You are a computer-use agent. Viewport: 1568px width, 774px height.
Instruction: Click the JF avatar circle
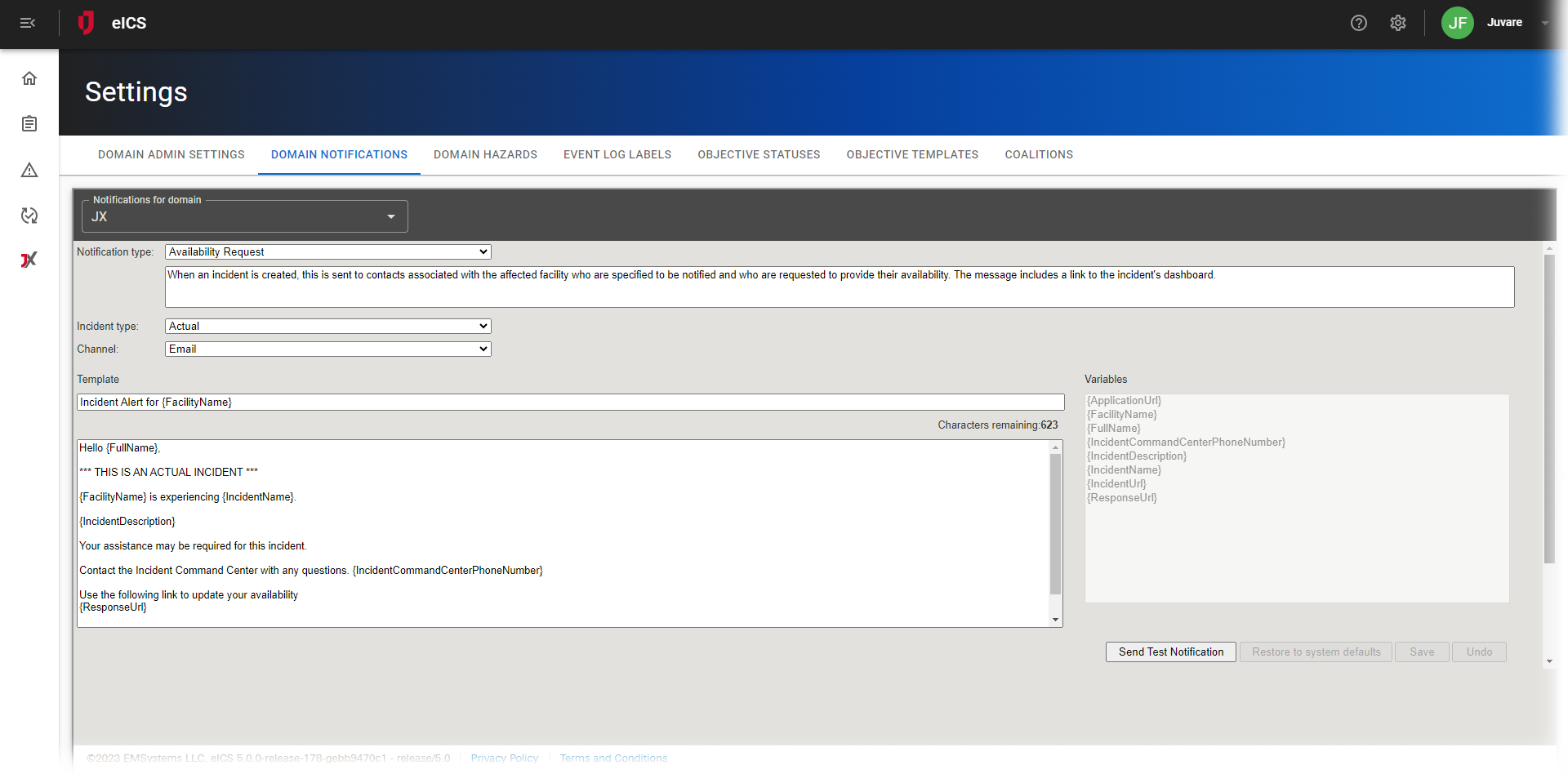tap(1458, 23)
